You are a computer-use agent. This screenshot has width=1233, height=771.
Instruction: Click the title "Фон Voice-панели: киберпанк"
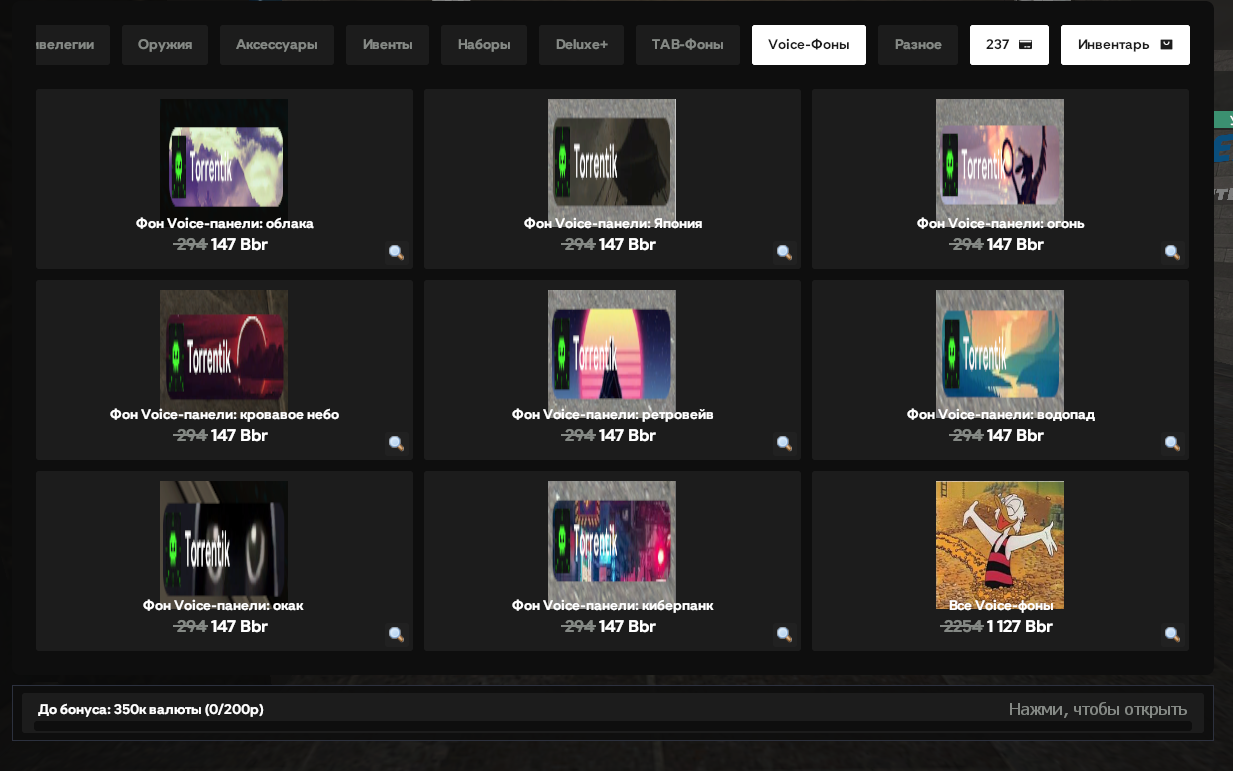(x=613, y=606)
